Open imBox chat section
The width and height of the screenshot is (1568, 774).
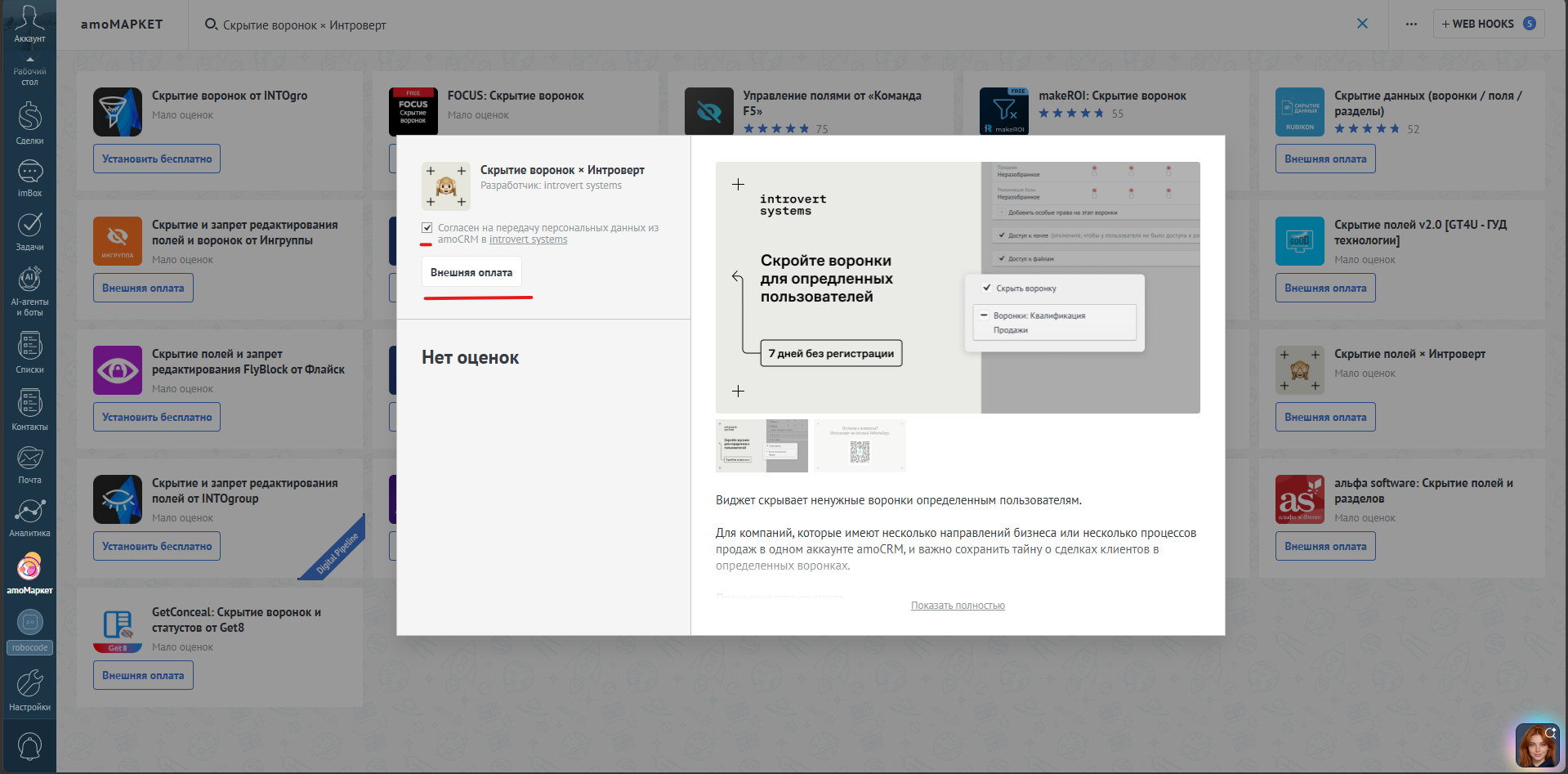[x=29, y=178]
